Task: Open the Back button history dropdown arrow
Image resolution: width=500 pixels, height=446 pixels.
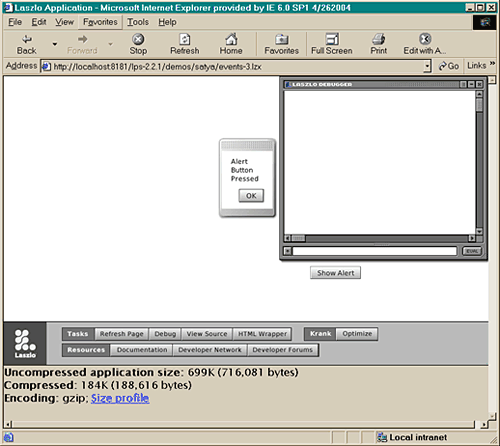Action: 55,44
